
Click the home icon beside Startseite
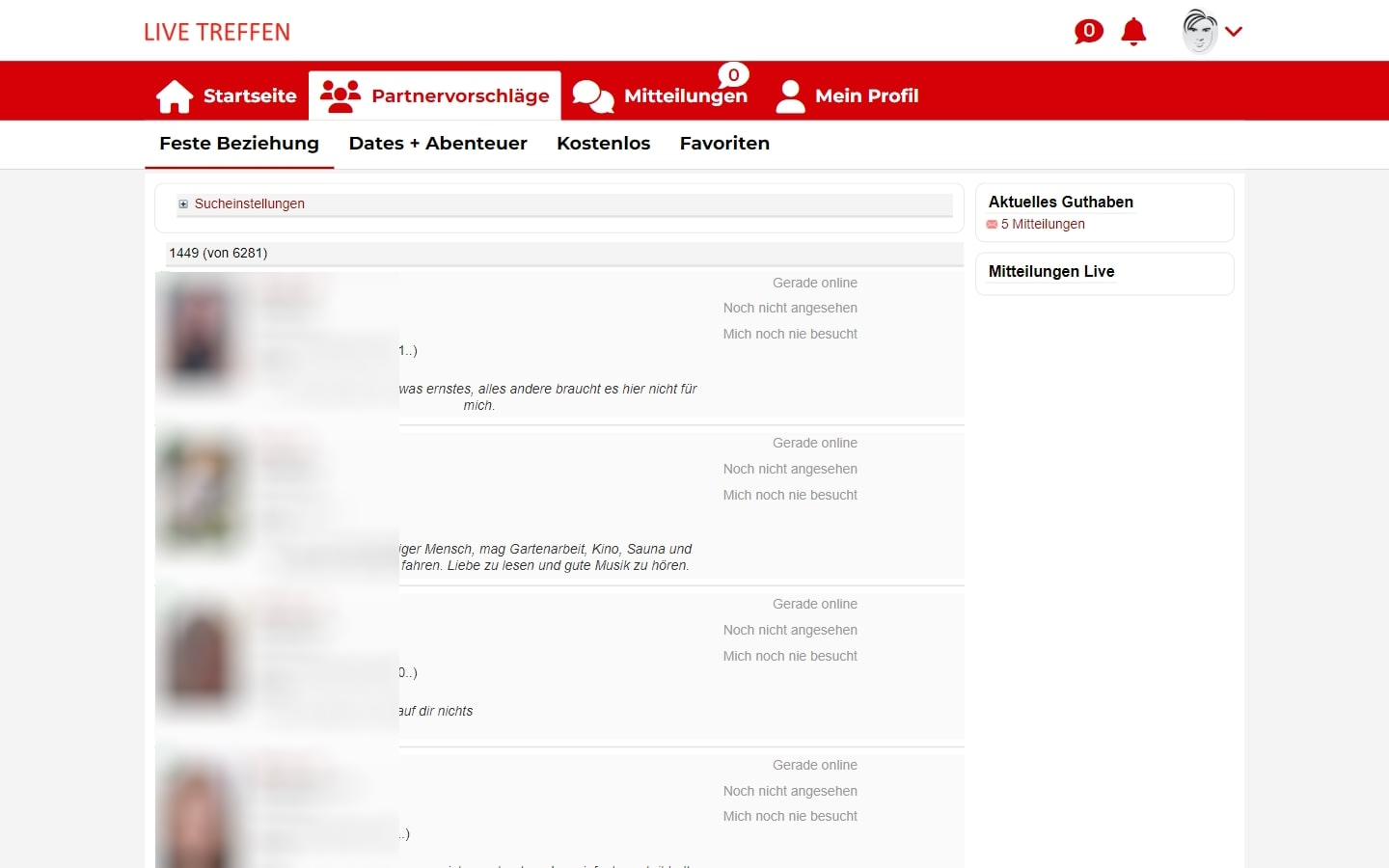(174, 95)
